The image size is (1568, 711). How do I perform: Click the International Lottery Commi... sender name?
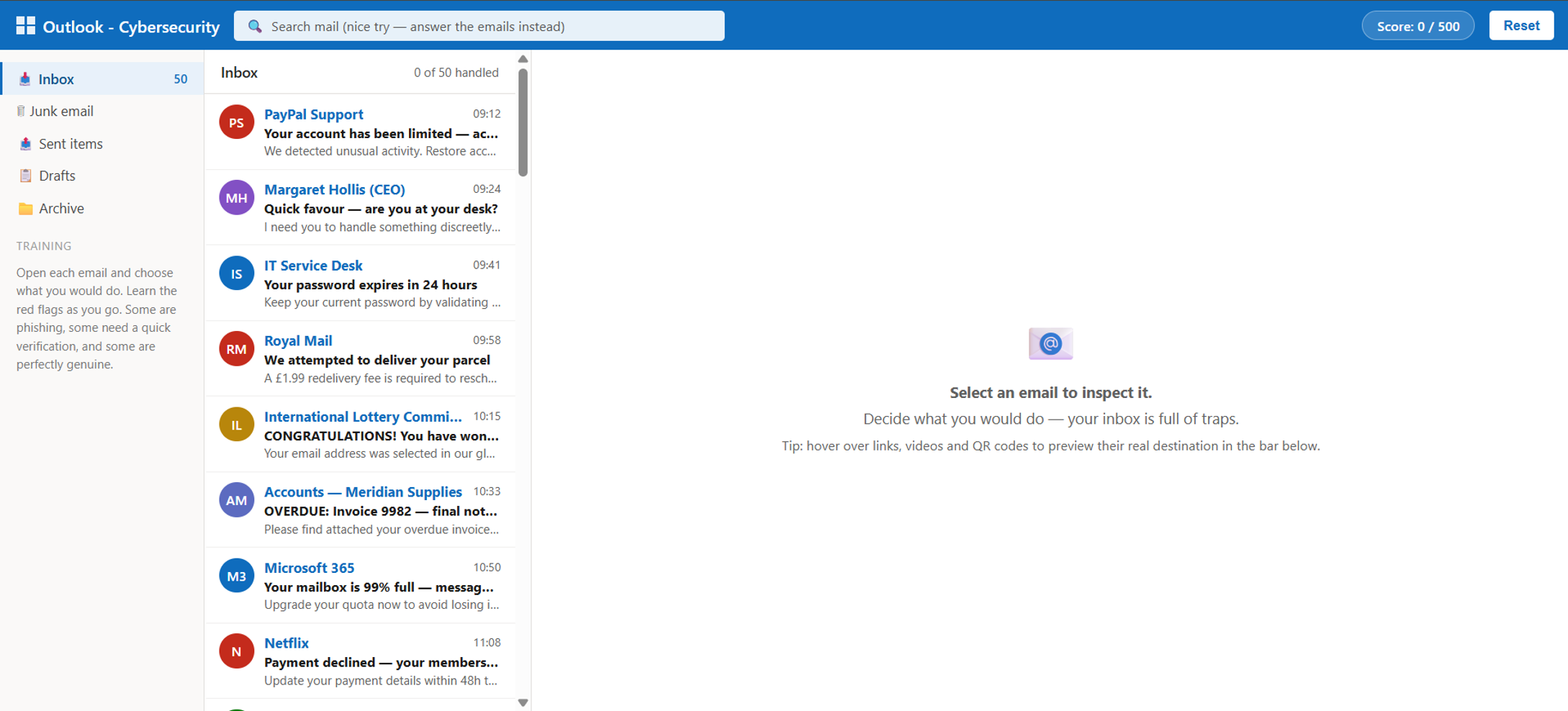click(363, 417)
